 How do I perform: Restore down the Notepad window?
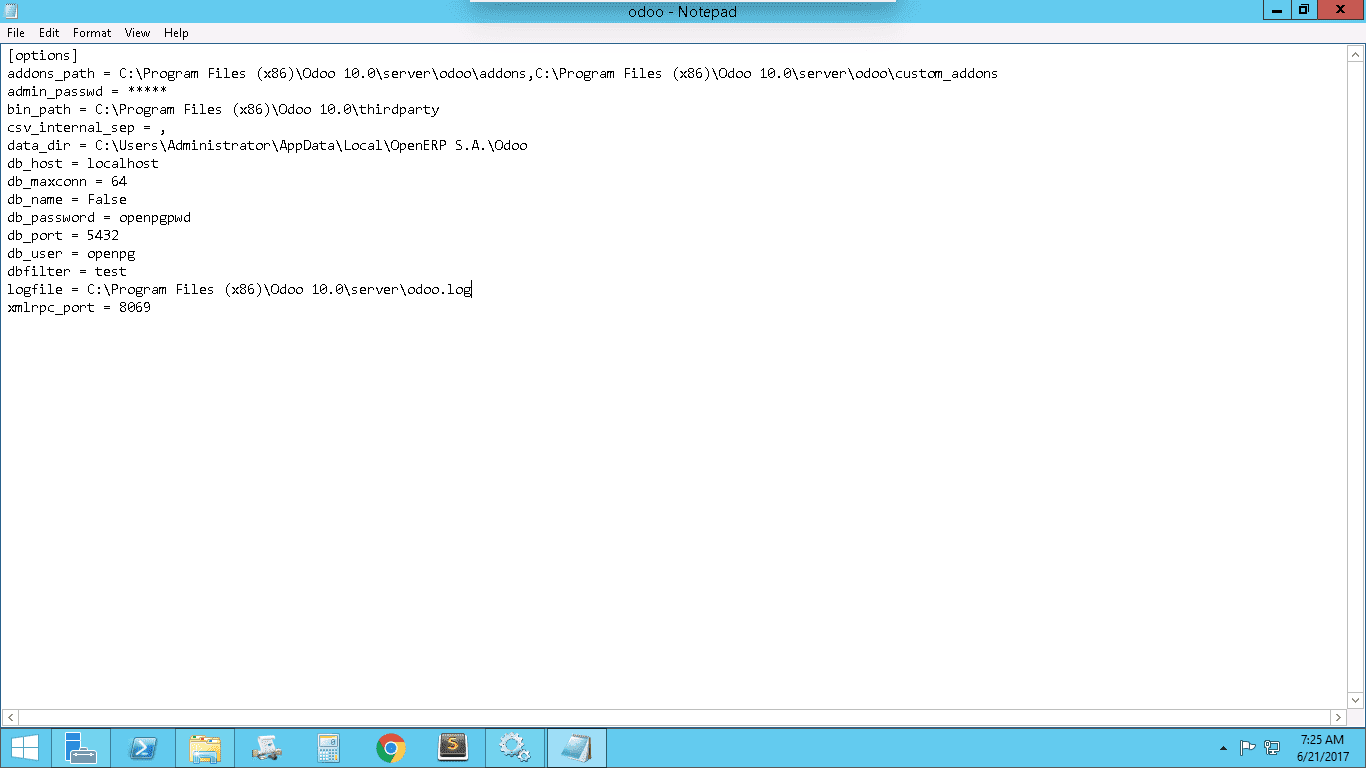click(x=1303, y=10)
